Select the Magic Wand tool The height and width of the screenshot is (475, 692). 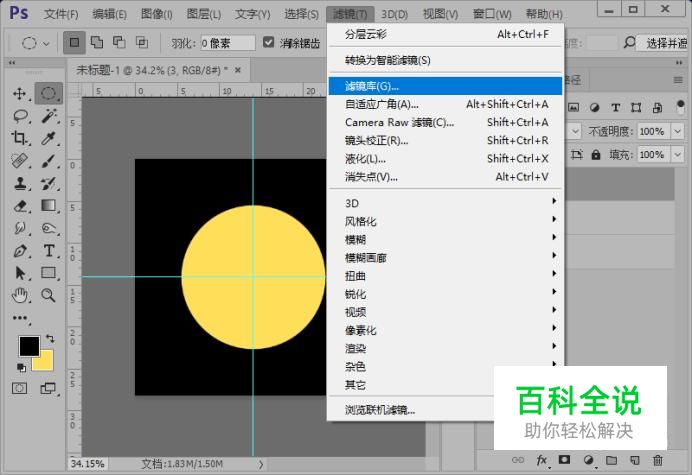(49, 116)
